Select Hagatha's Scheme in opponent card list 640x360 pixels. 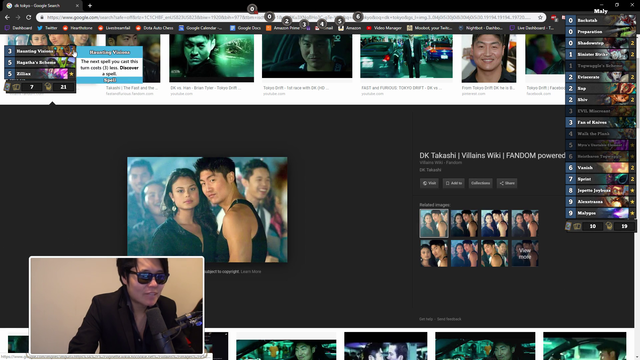(x=40, y=62)
